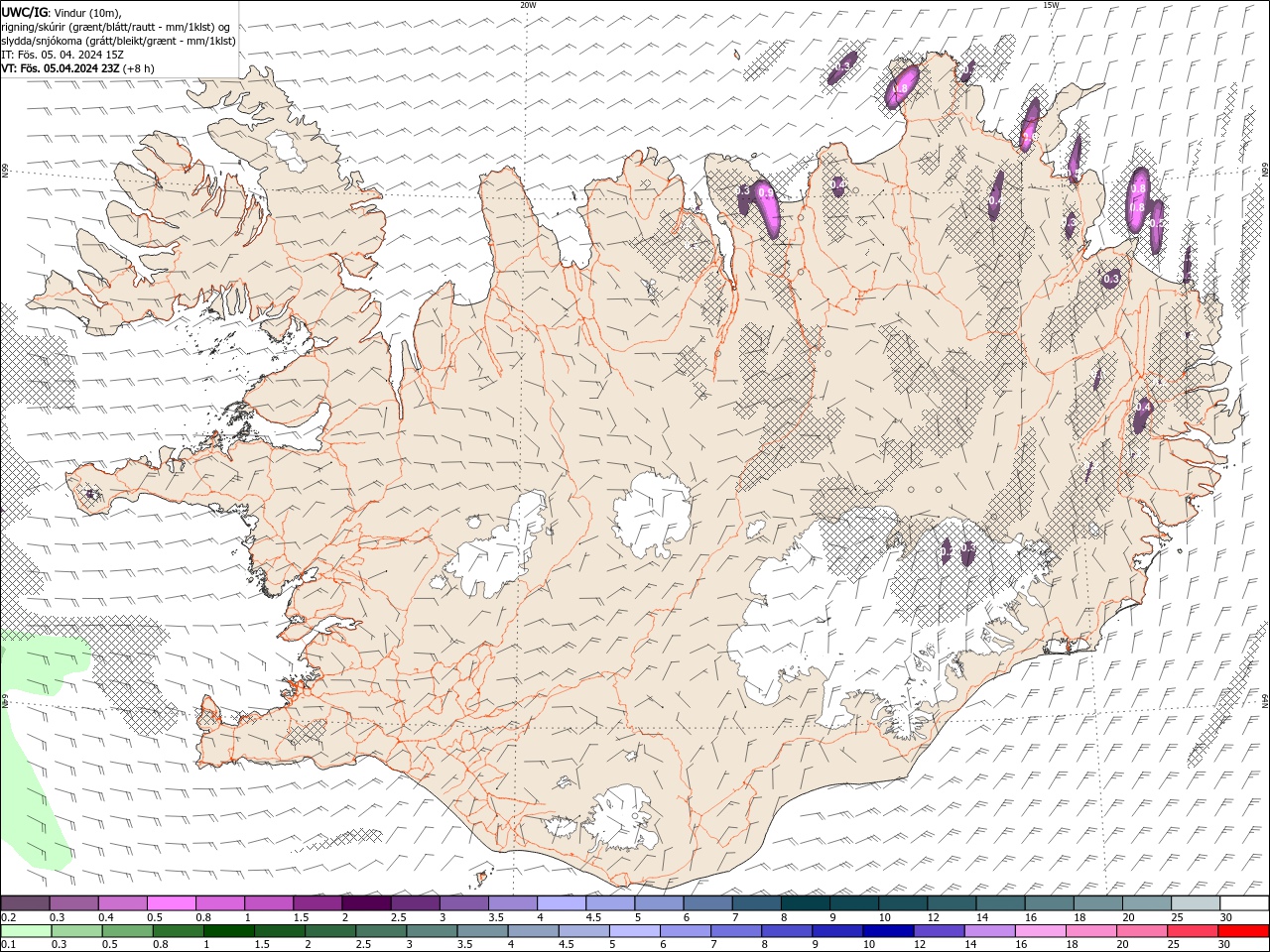Pick the snow-scale swatch labeled 0.5
The image size is (1270, 952).
click(172, 903)
